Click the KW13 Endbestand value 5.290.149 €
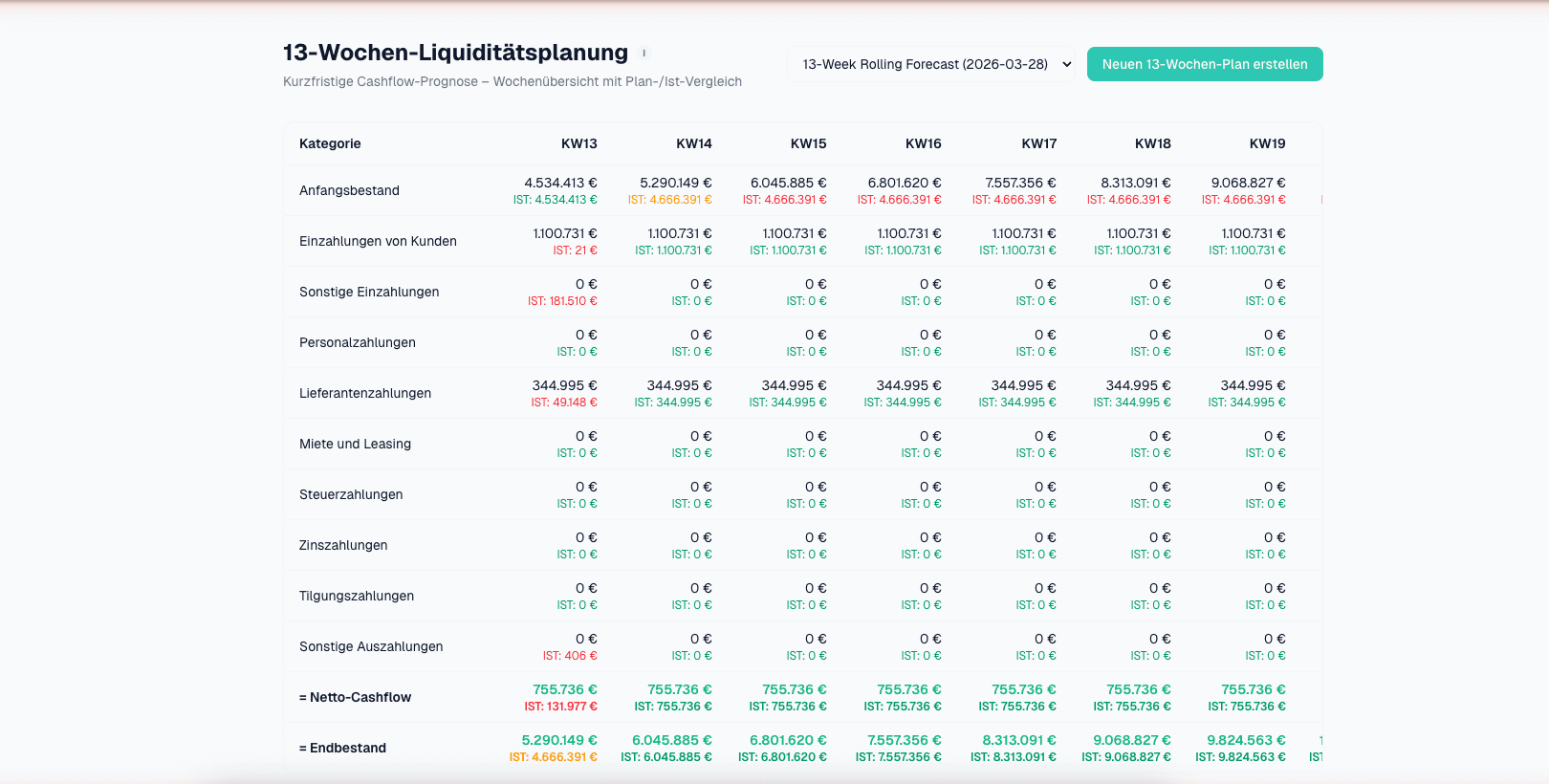 (x=559, y=740)
